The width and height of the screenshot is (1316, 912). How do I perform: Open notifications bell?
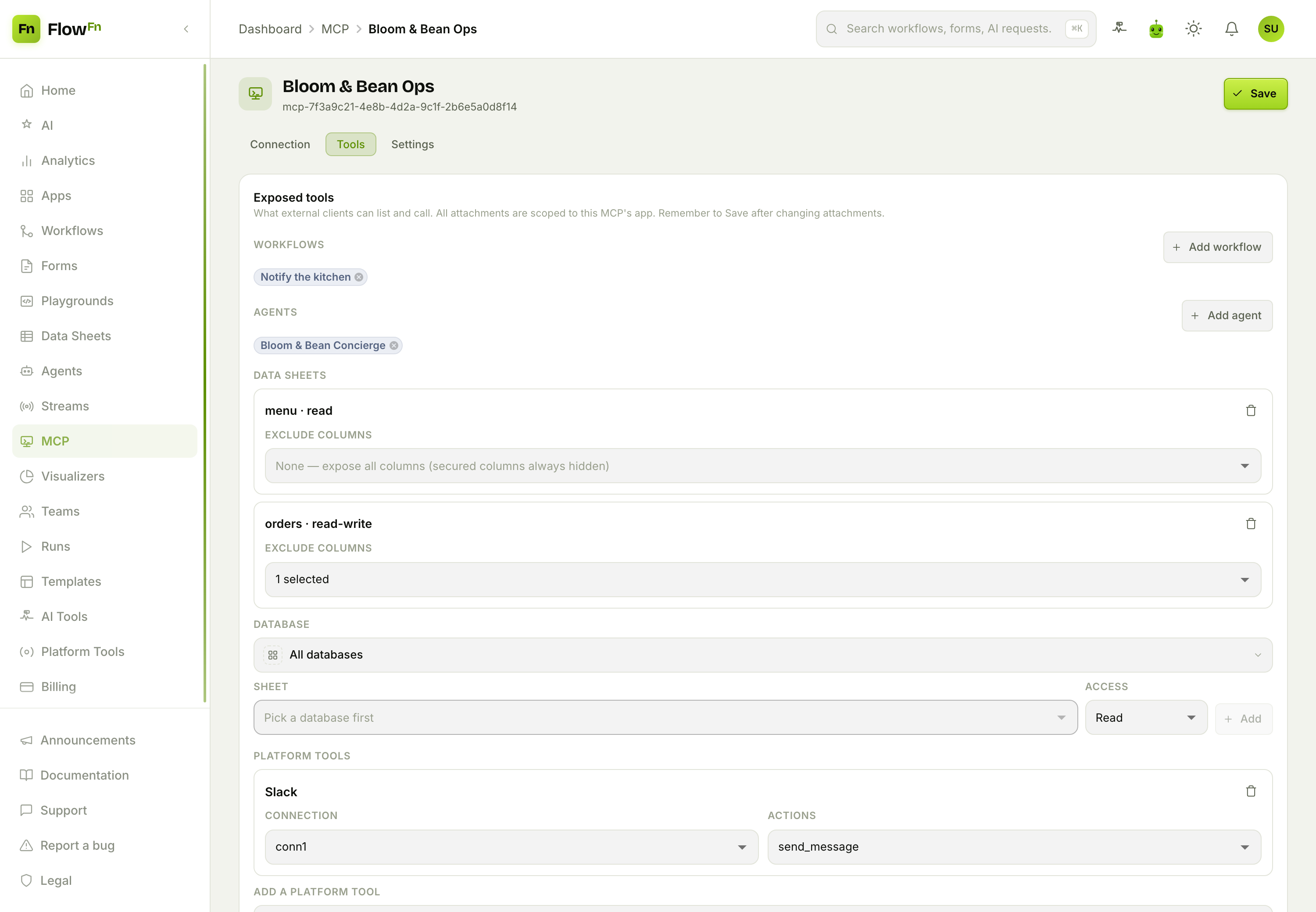coord(1231,28)
